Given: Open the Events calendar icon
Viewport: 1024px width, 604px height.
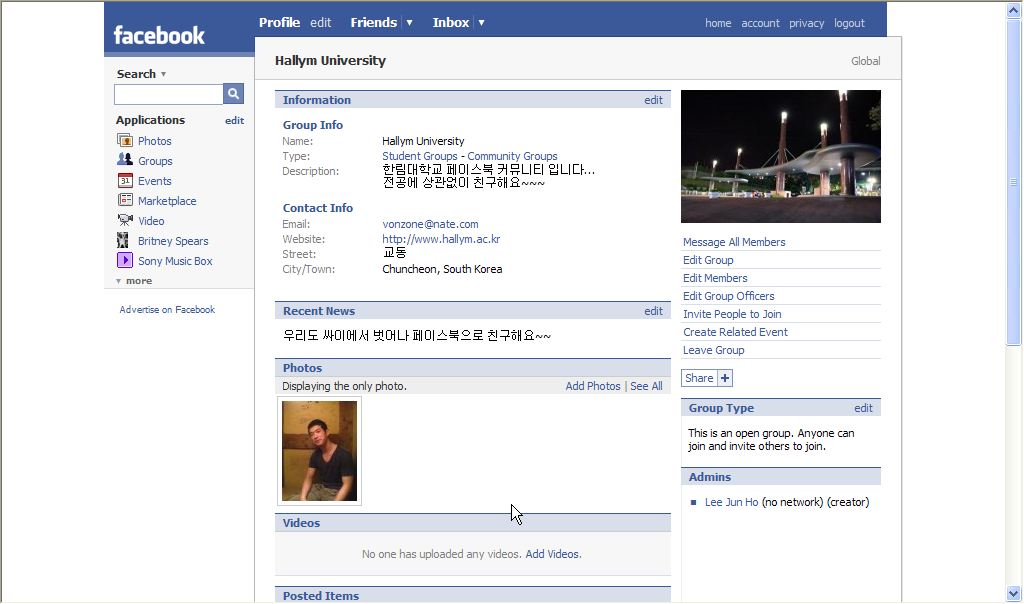Looking at the screenshot, I should click(x=125, y=180).
